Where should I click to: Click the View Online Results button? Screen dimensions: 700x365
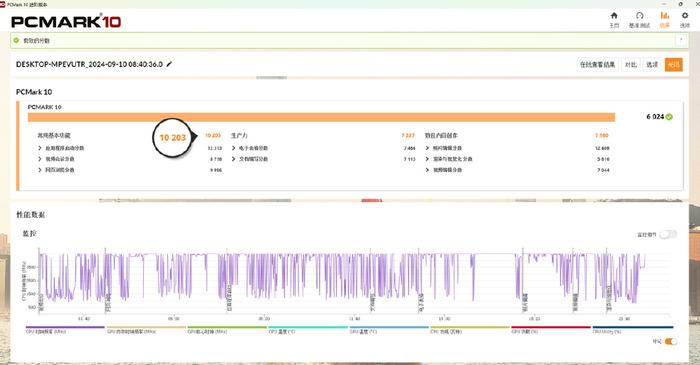[597, 65]
